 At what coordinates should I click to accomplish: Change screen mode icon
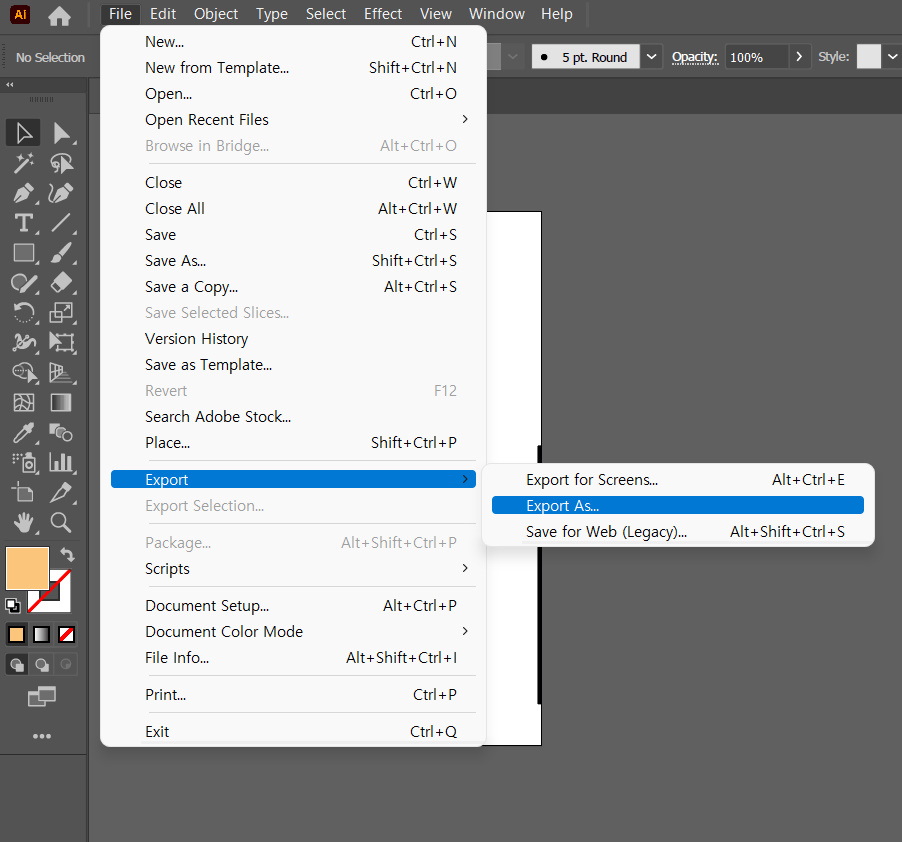point(41,696)
